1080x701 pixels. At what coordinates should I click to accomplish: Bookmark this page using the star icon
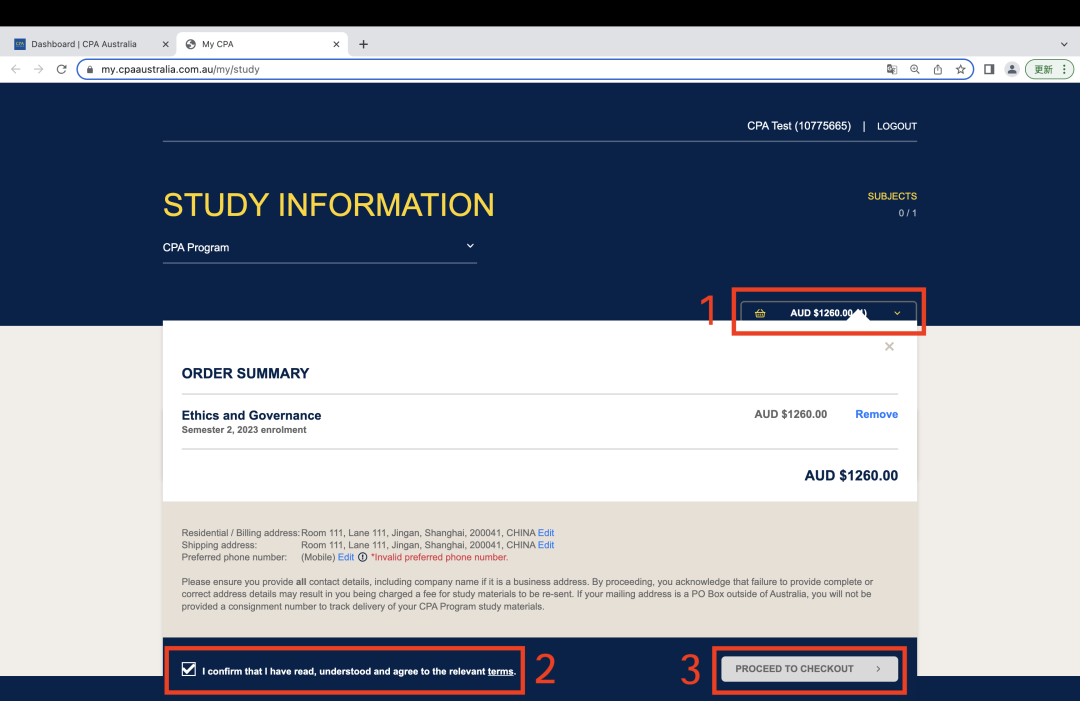tap(960, 69)
